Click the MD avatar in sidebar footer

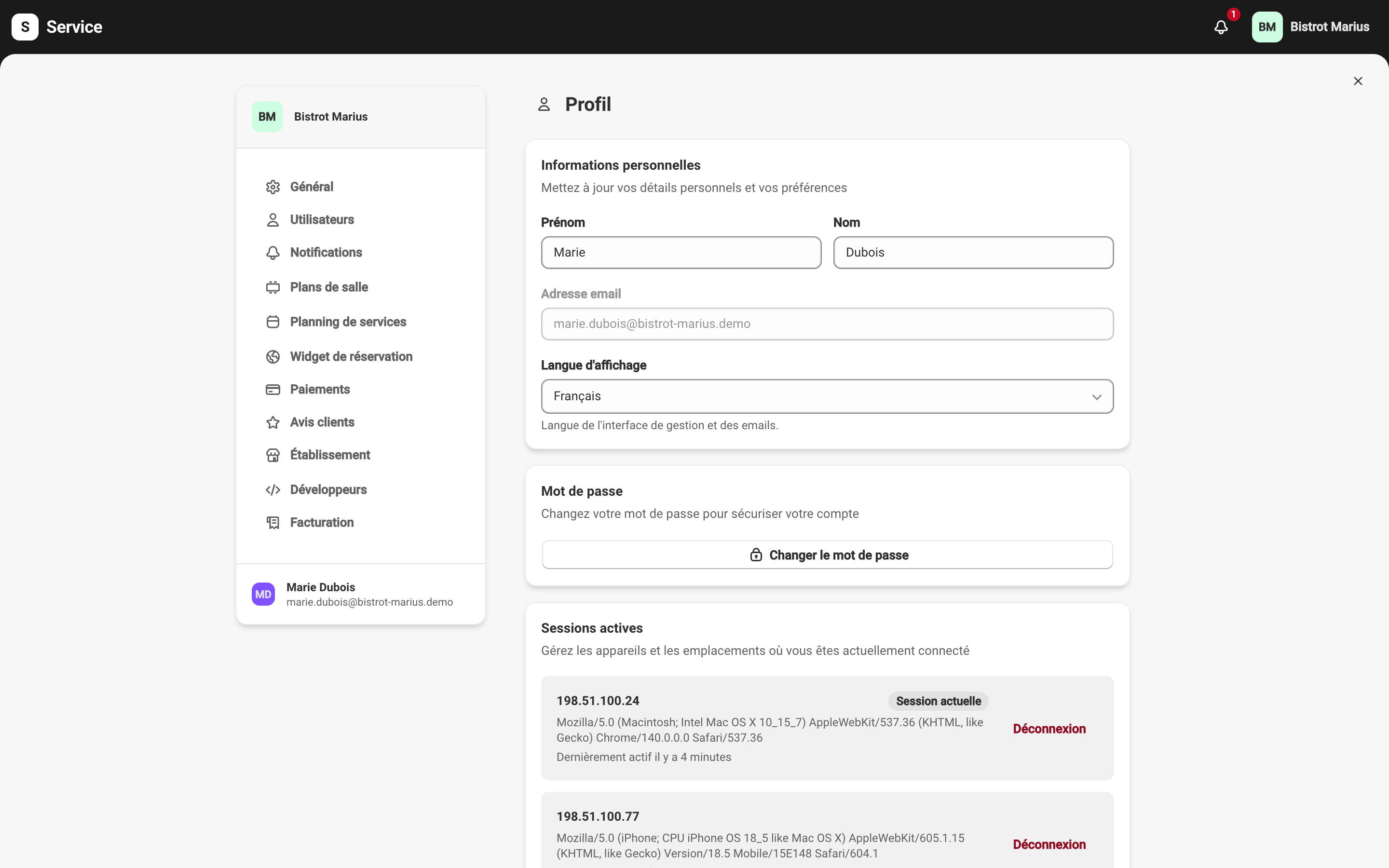click(263, 594)
